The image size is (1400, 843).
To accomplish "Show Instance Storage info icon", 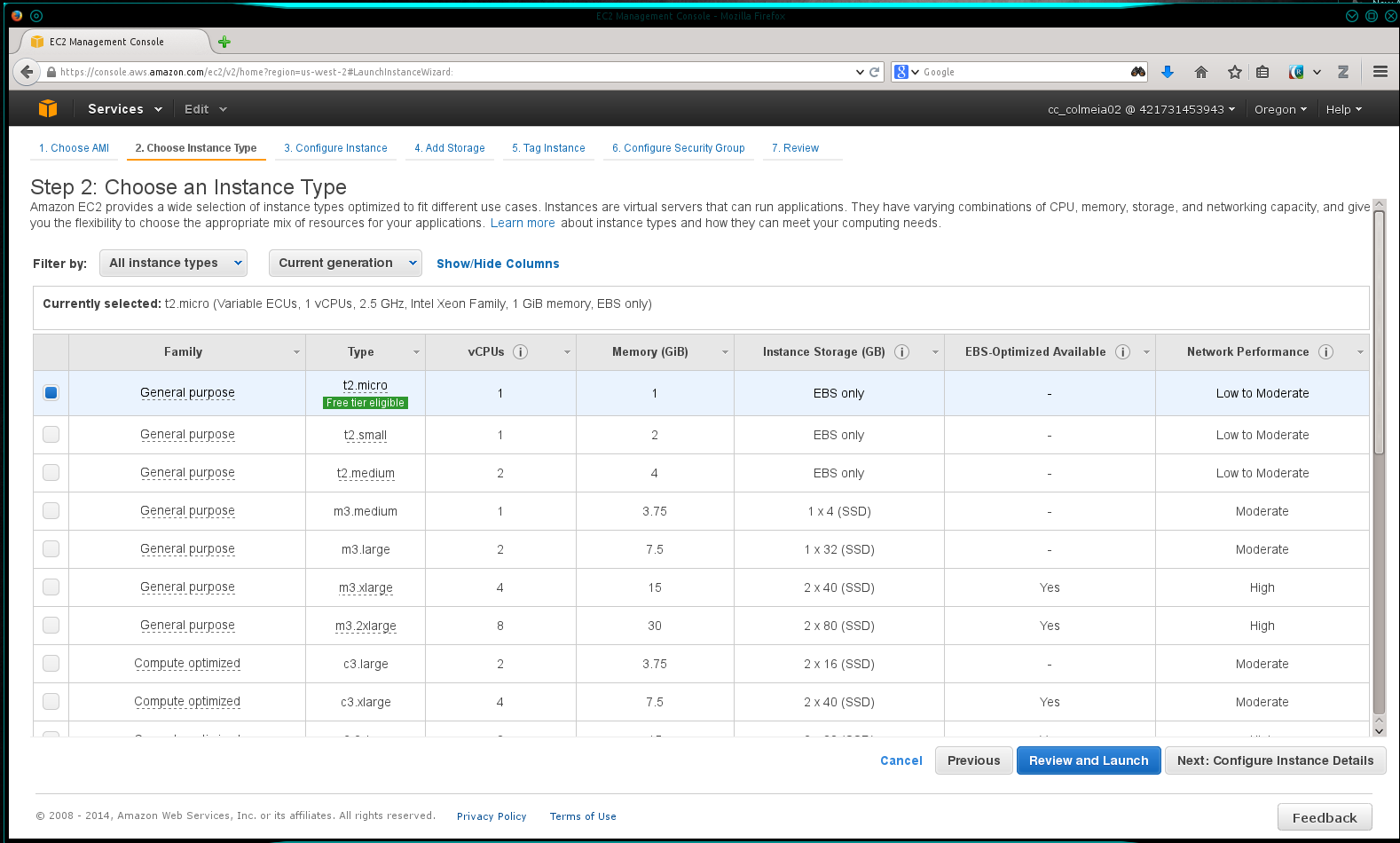I will tap(902, 352).
